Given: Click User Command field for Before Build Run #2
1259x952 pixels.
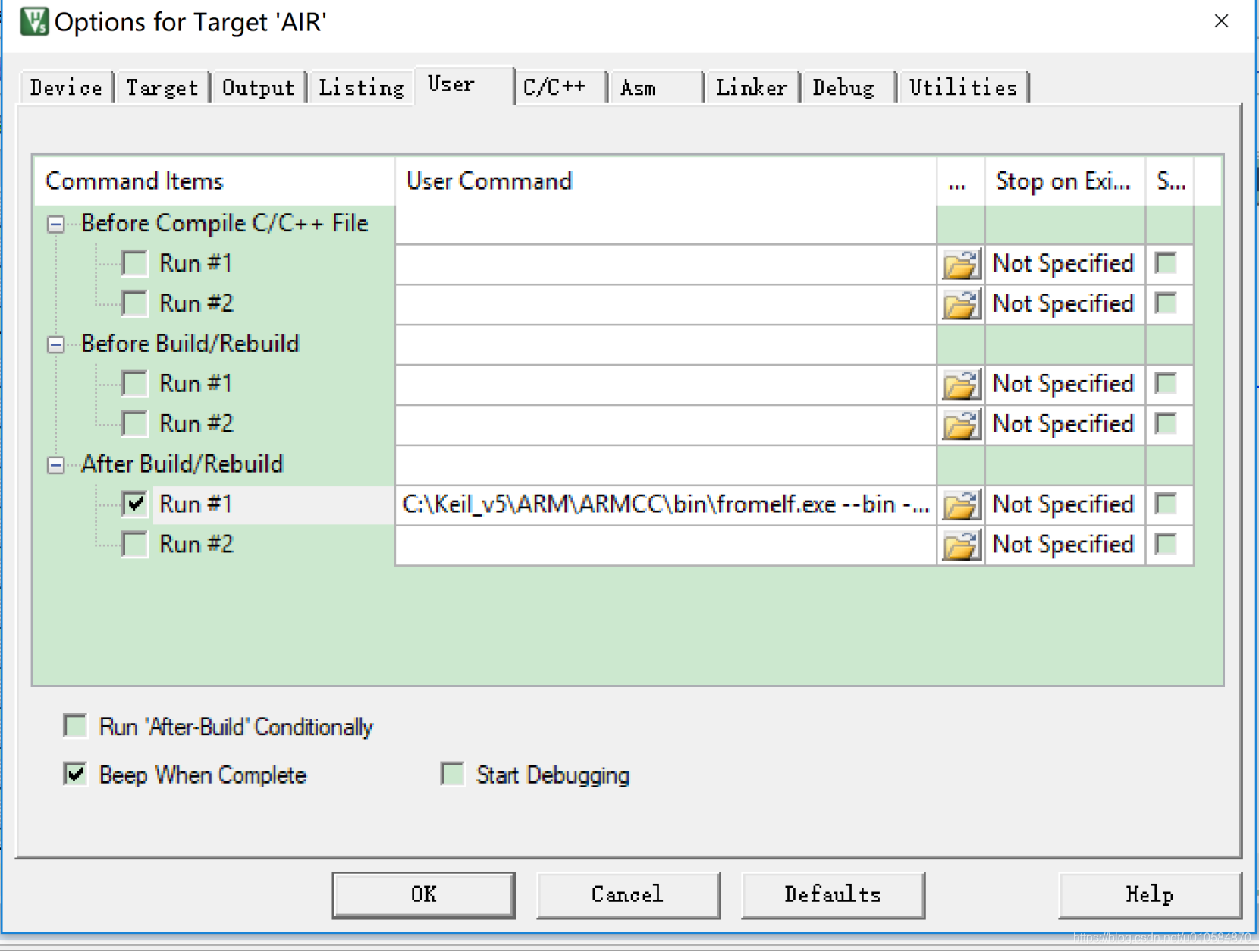Looking at the screenshot, I should click(x=666, y=425).
